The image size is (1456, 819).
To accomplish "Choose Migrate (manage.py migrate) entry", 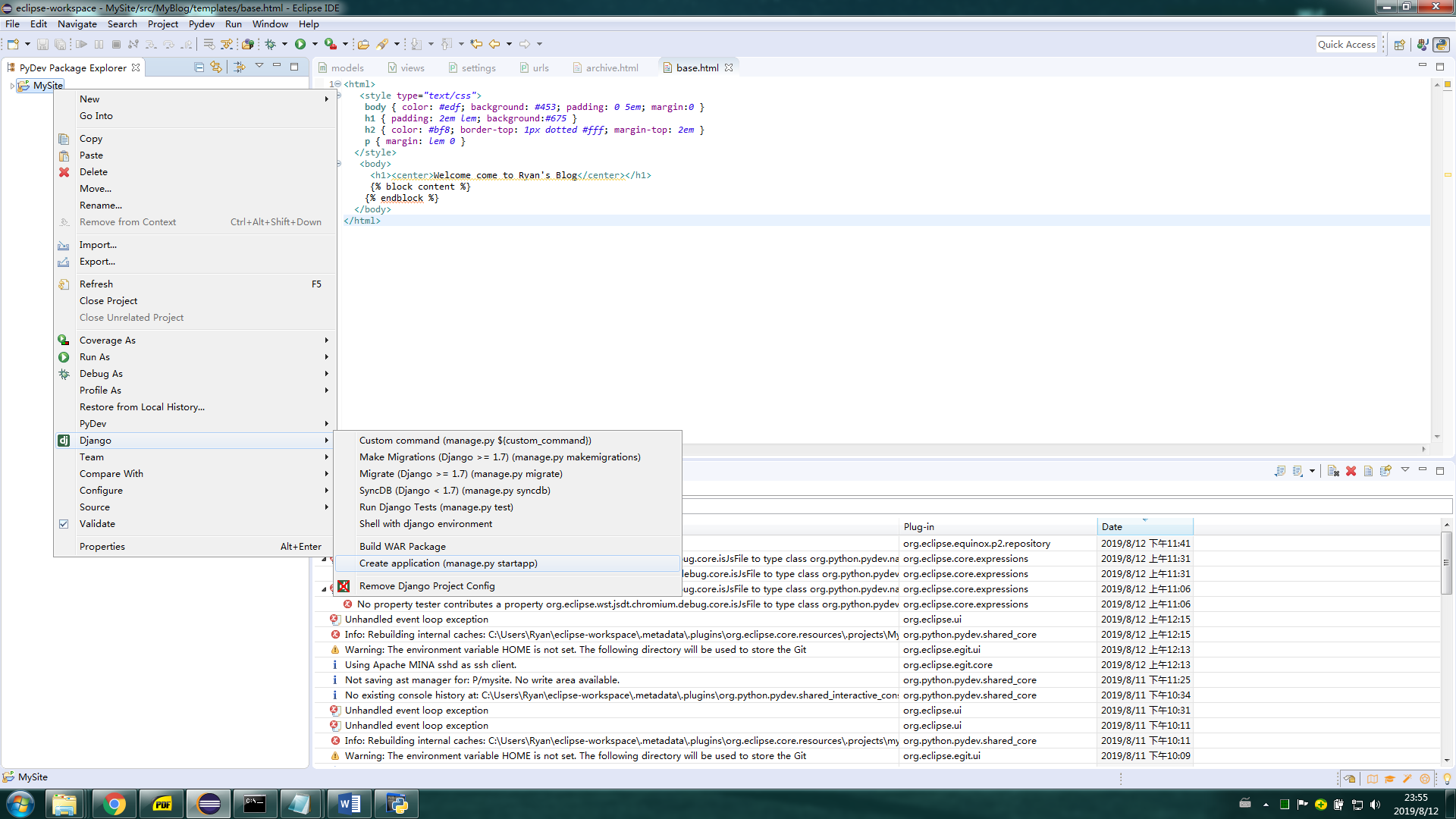I will [x=460, y=474].
